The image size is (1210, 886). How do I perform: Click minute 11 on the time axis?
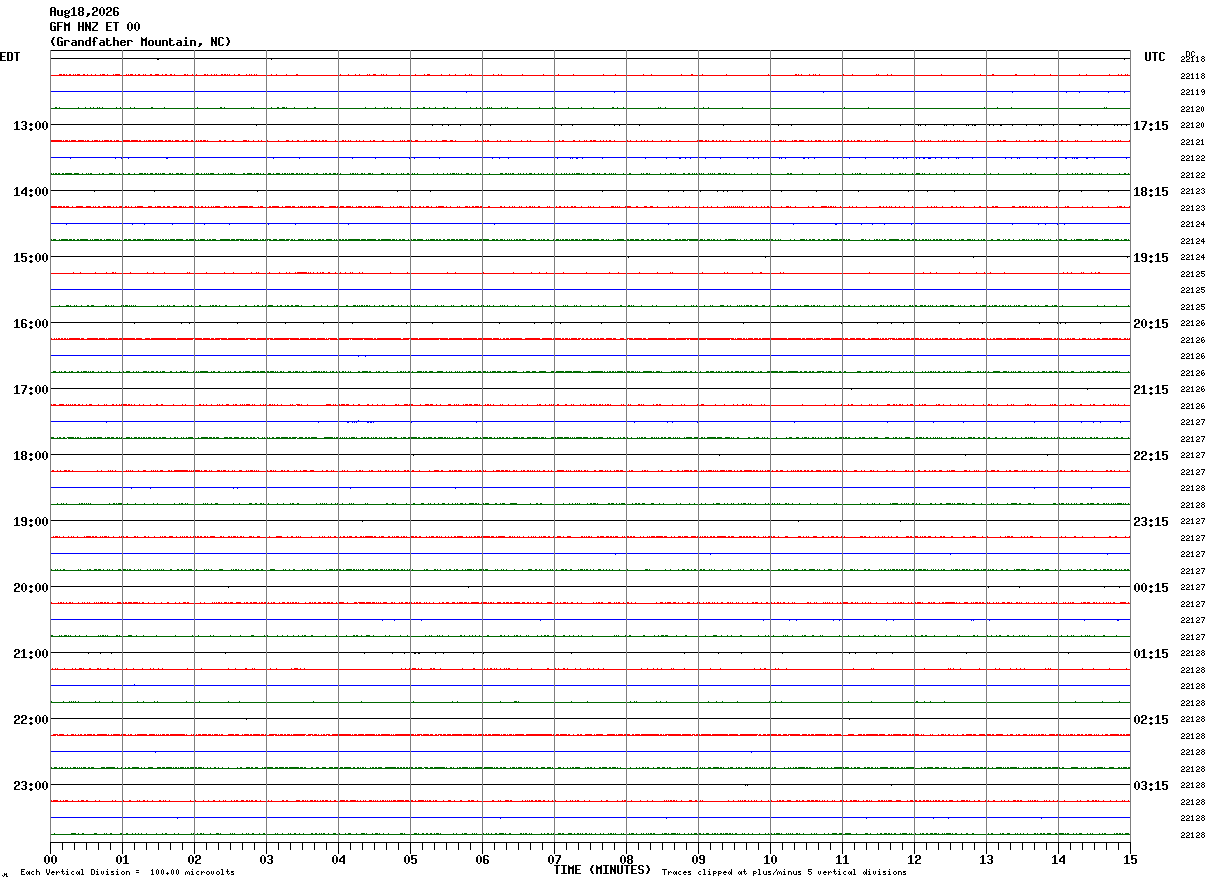(x=842, y=859)
